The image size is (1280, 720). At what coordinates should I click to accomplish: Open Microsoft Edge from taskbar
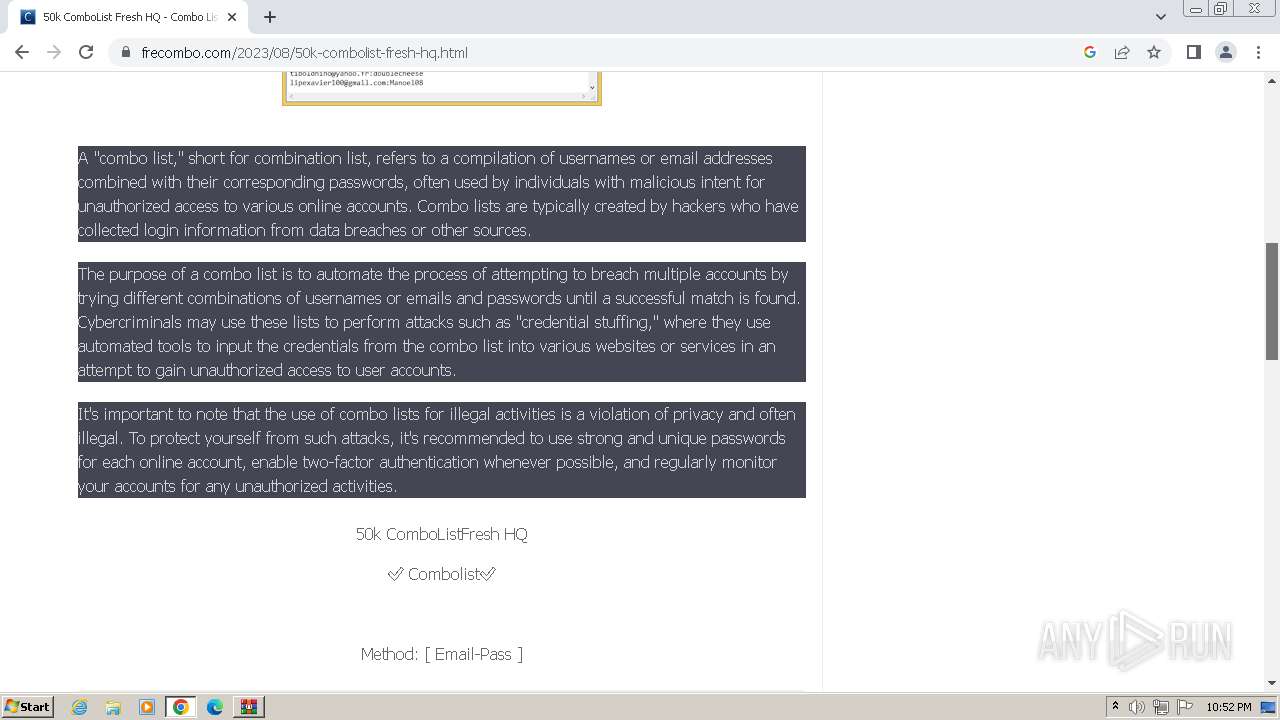pos(215,707)
